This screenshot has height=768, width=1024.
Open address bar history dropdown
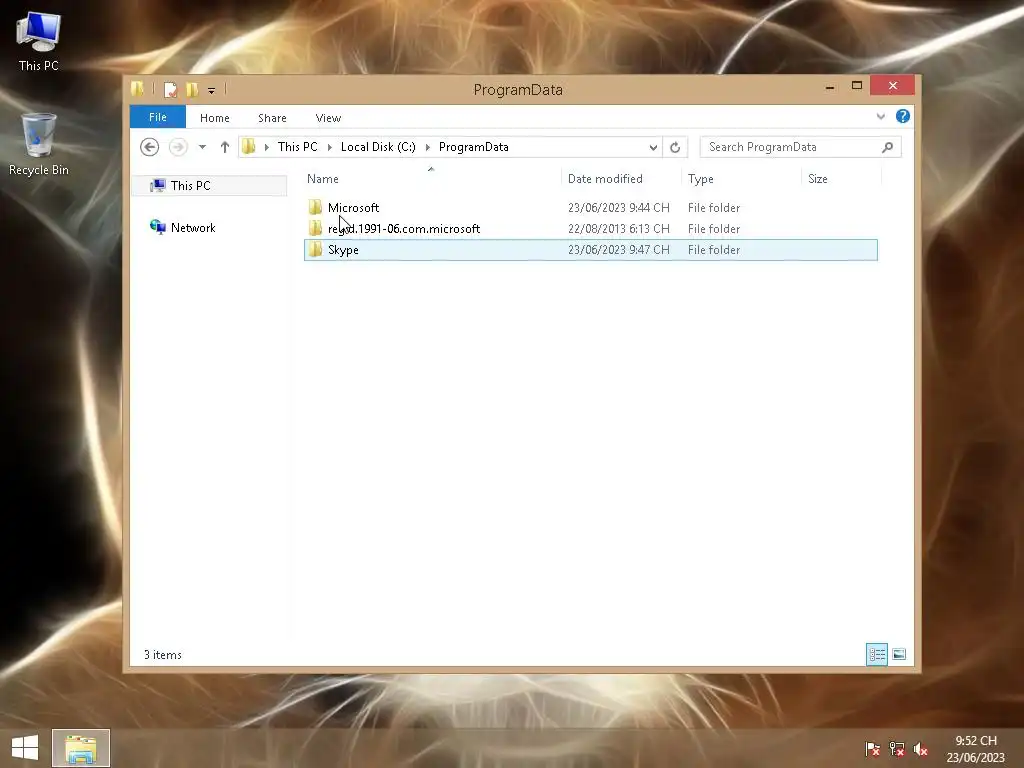coord(653,147)
